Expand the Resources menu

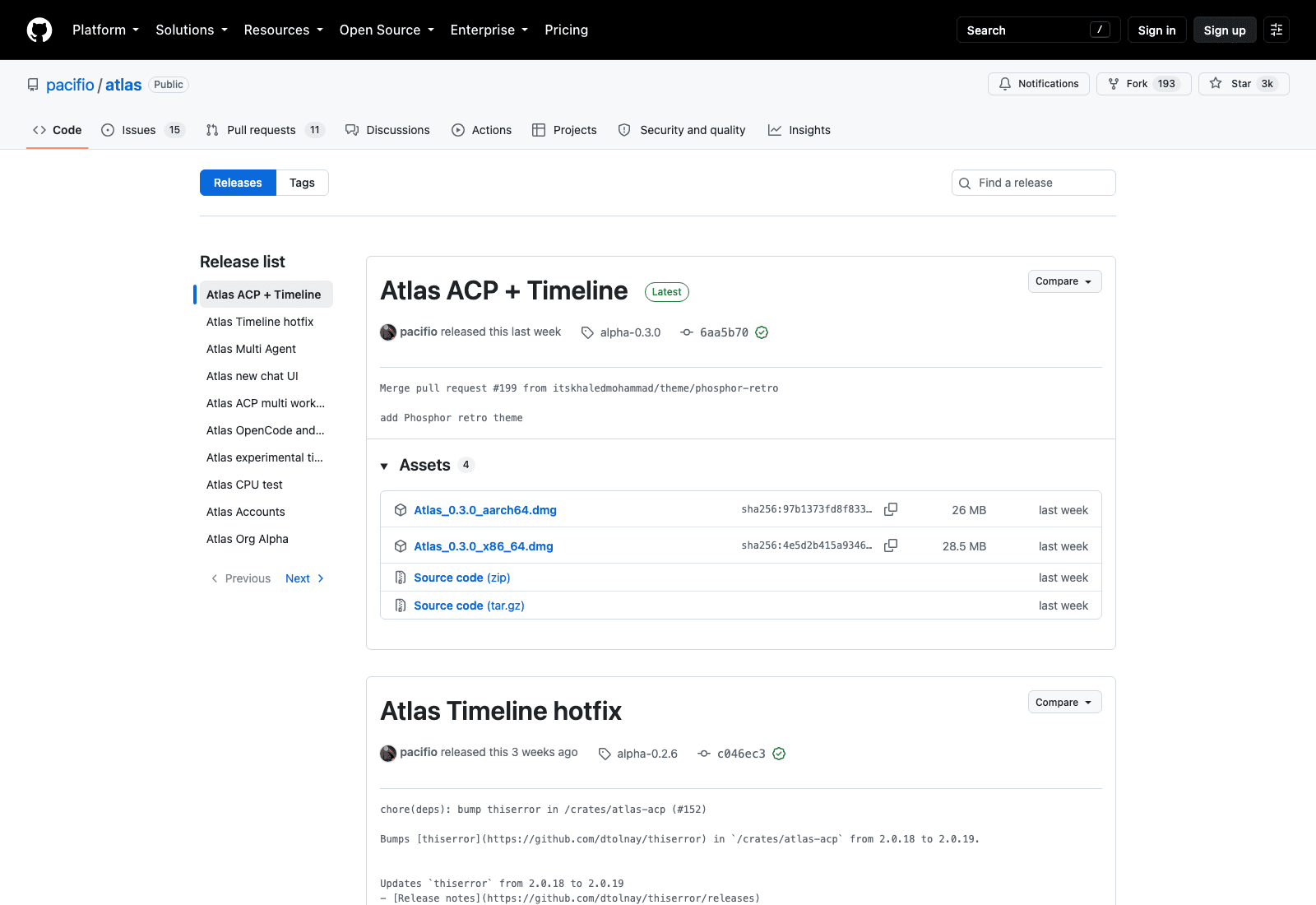(283, 30)
